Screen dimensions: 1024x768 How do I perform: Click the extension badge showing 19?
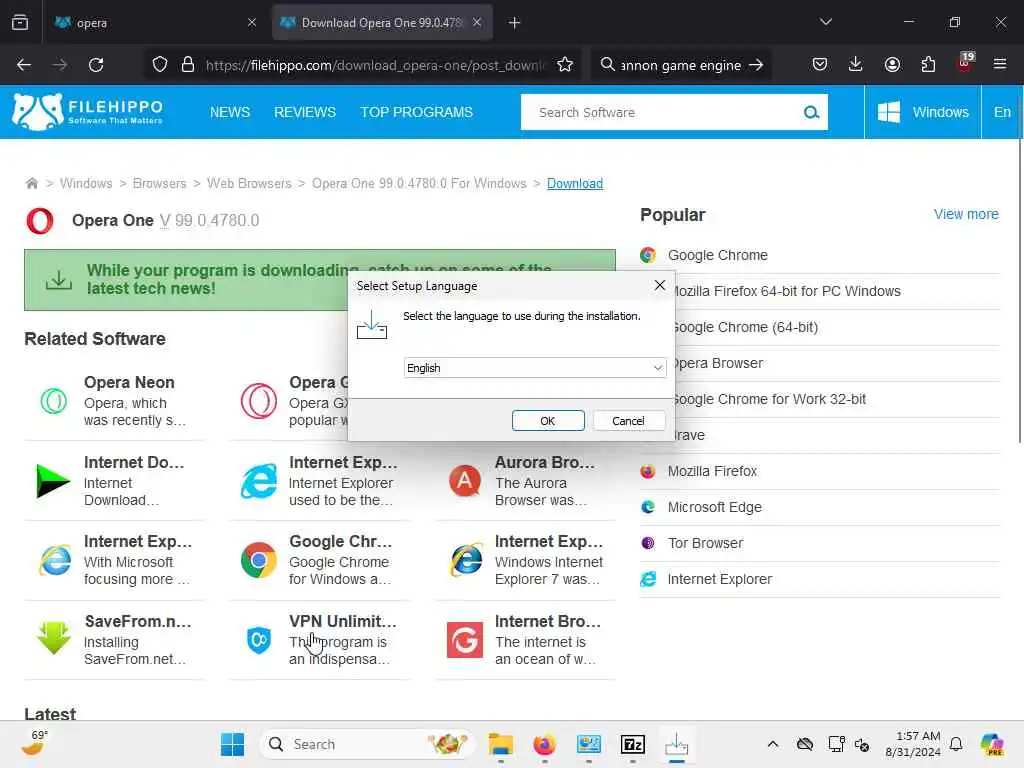click(965, 63)
